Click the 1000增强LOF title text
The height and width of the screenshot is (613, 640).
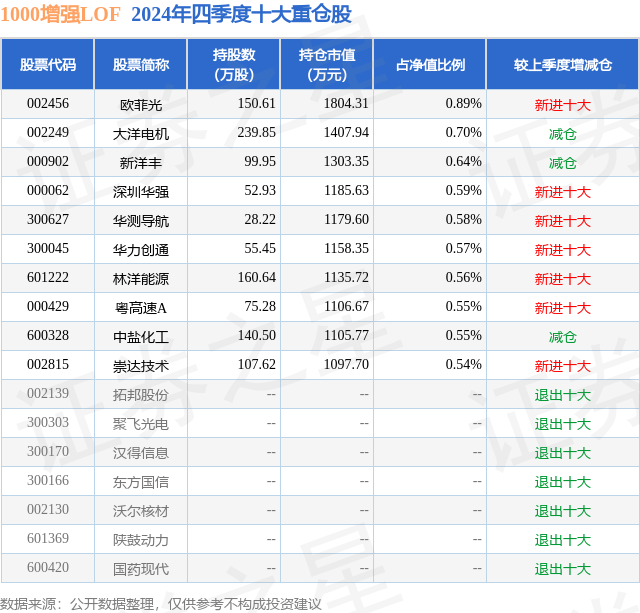61,15
